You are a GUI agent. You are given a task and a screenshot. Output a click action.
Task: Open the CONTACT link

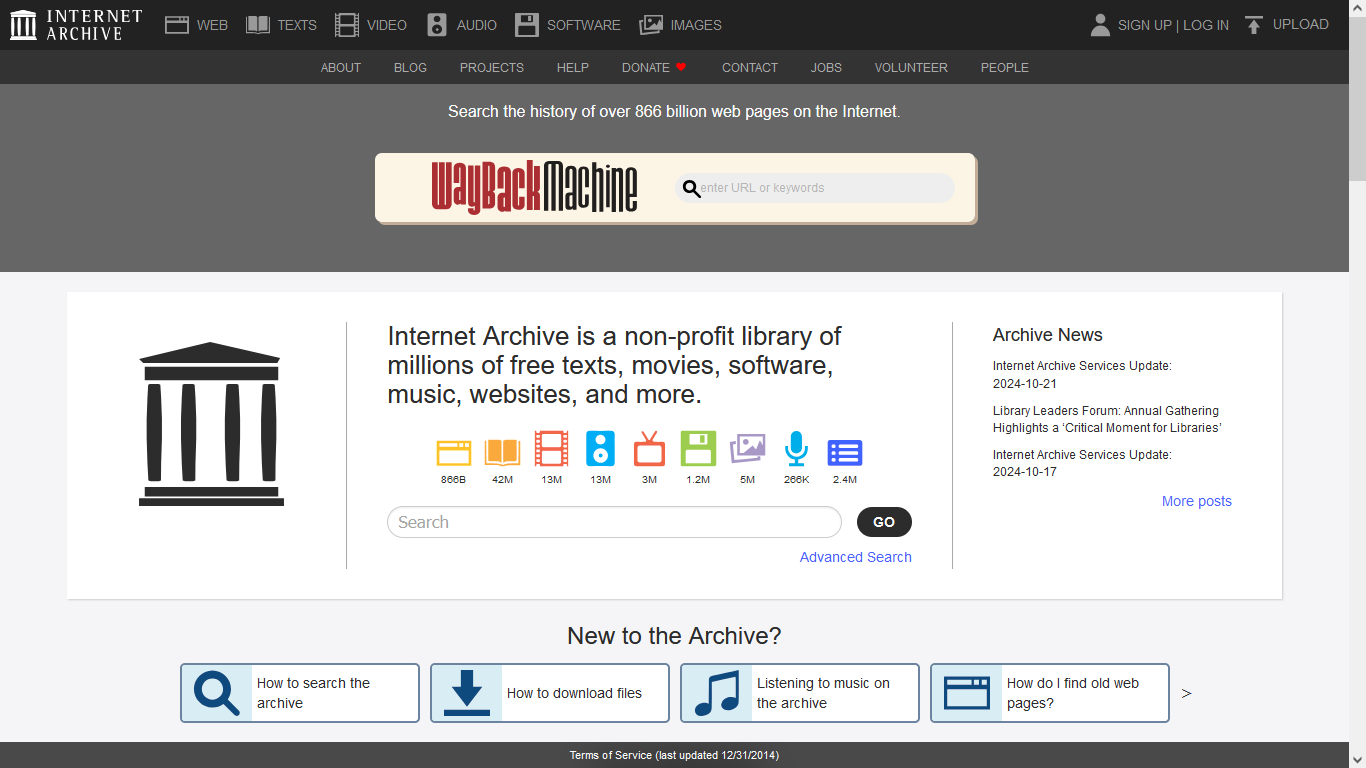750,68
